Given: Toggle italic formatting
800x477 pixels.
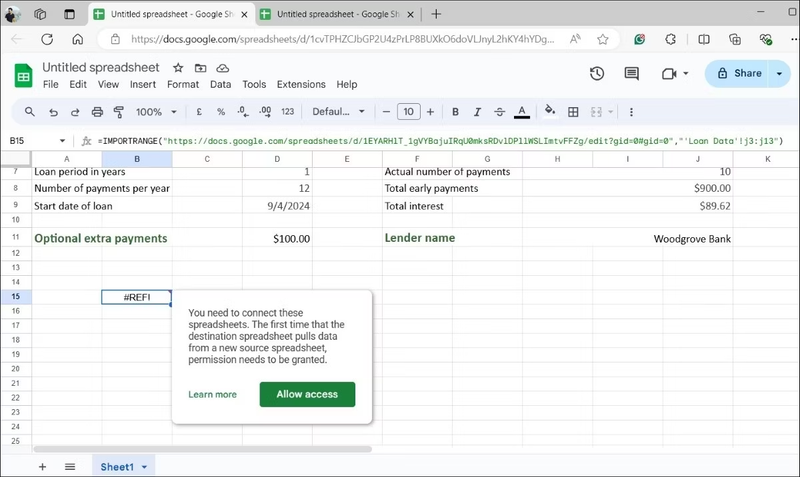Looking at the screenshot, I should (477, 112).
